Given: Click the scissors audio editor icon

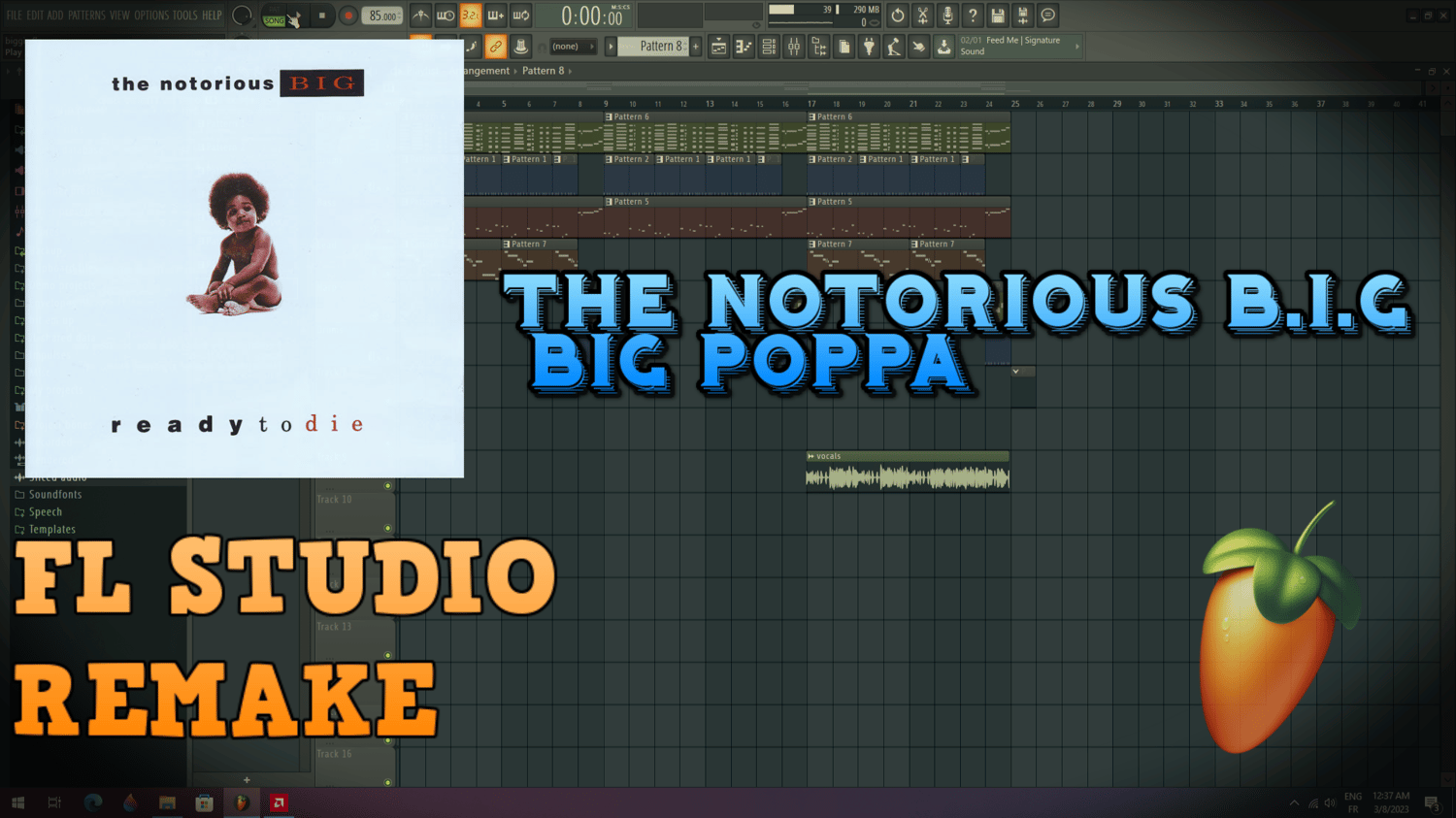Looking at the screenshot, I should (x=922, y=16).
